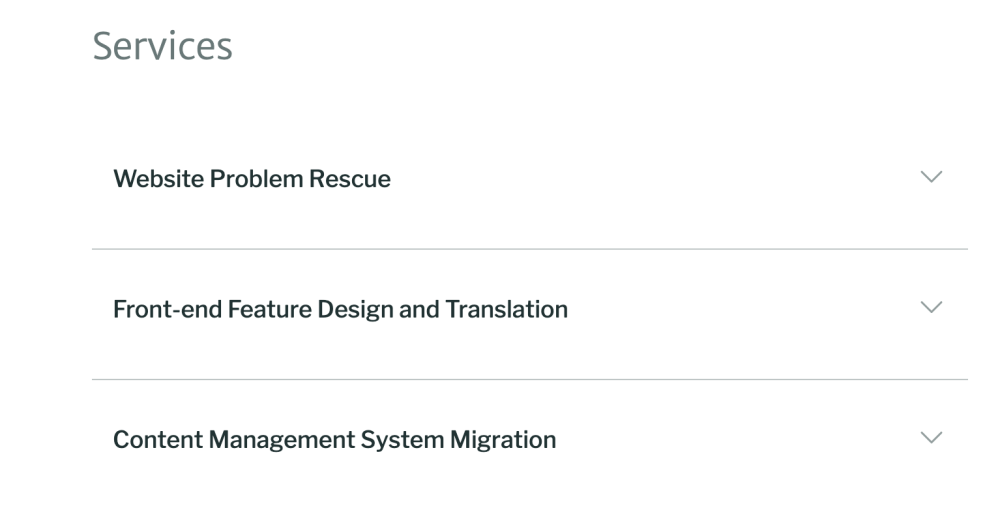
Task: Click the Front-end Feature Design chevron arrow
Action: coord(931,307)
